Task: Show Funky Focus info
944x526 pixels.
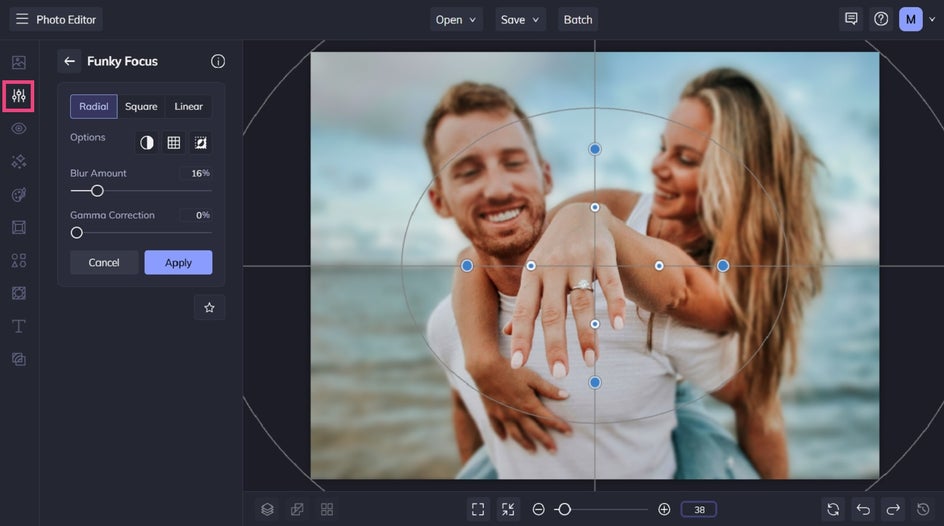Action: 218,61
